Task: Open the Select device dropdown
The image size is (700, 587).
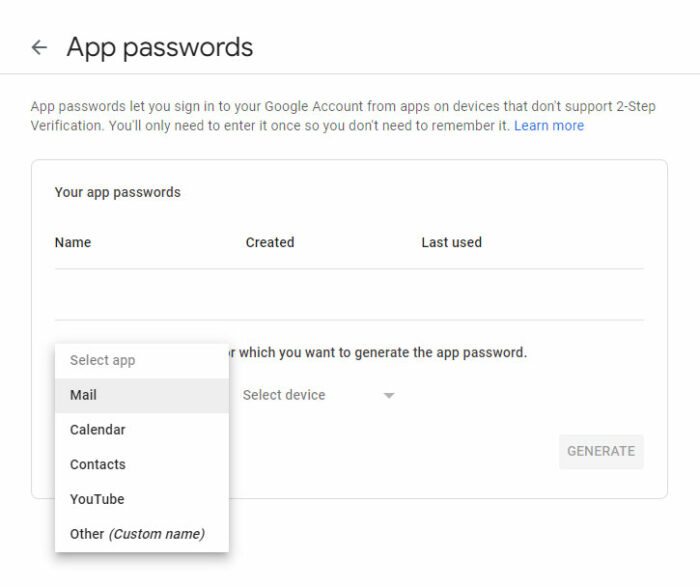Action: (318, 395)
